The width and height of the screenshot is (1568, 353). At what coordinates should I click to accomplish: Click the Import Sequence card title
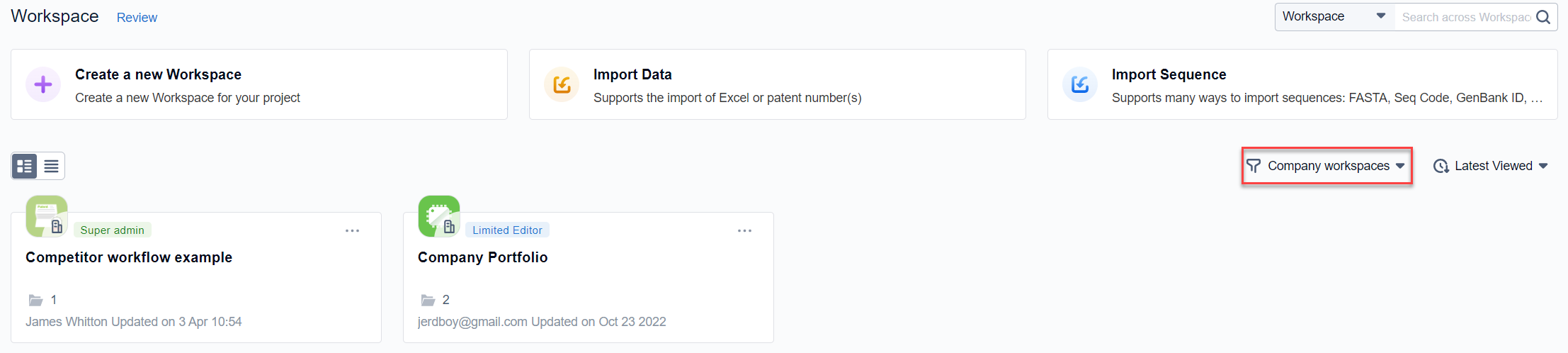pos(1169,74)
